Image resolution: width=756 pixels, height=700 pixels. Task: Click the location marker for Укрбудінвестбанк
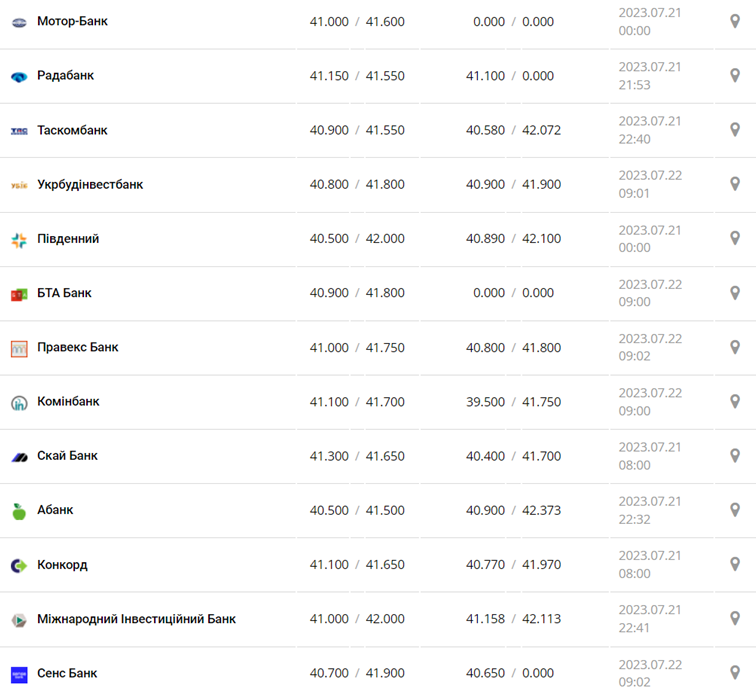coord(735,184)
